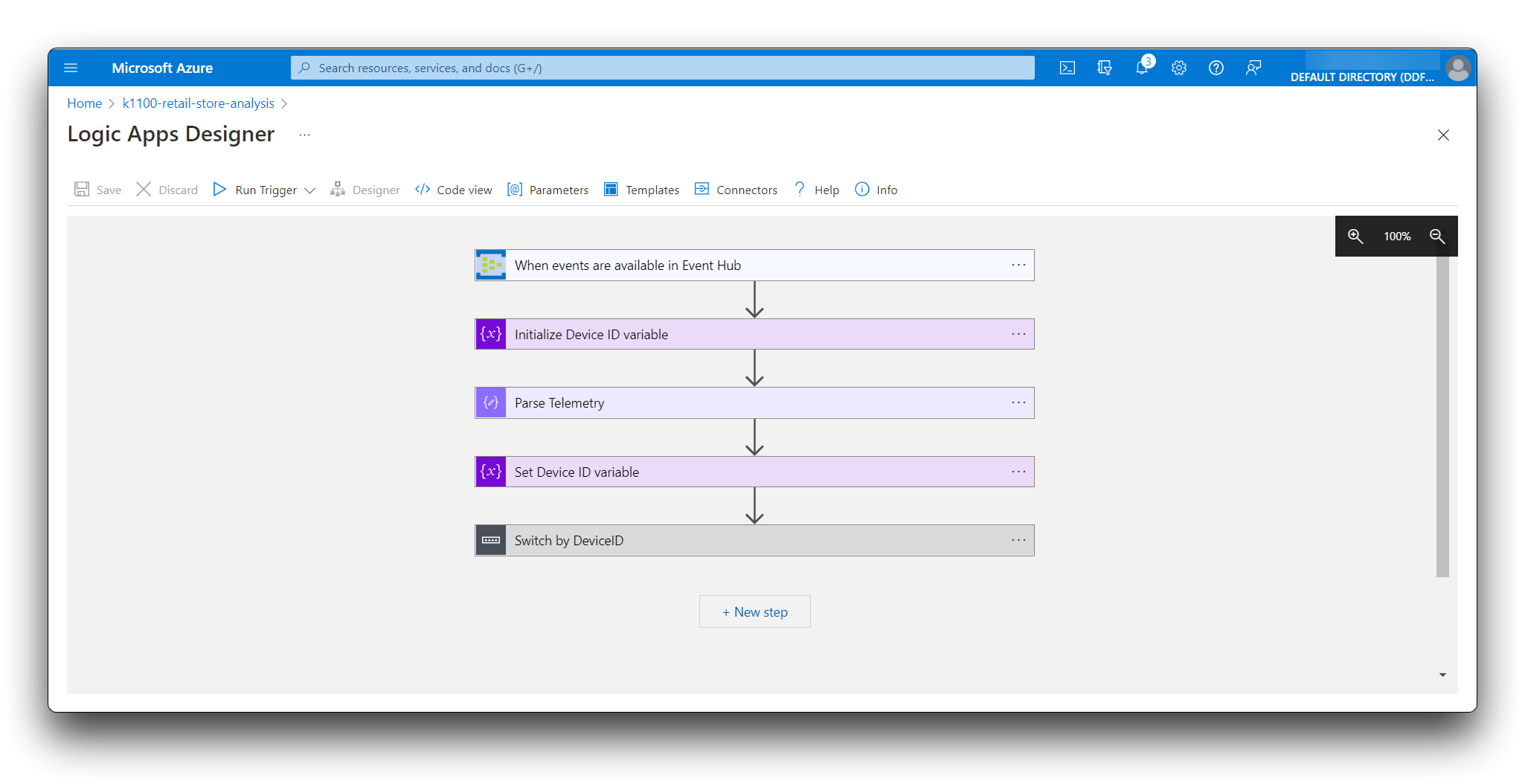Click the 100% zoom level indicator

(x=1397, y=236)
